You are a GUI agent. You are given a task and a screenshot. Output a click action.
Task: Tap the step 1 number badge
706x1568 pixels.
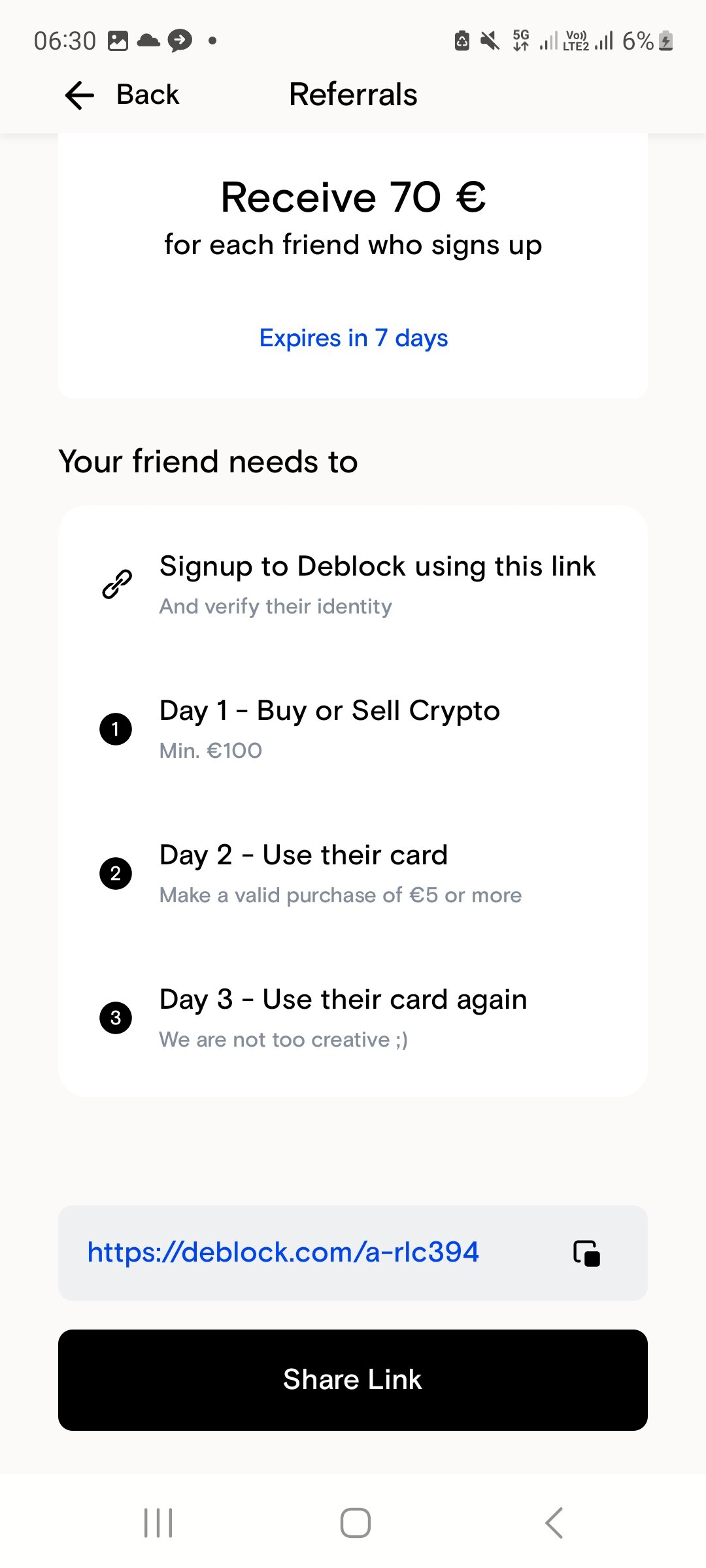pos(116,728)
